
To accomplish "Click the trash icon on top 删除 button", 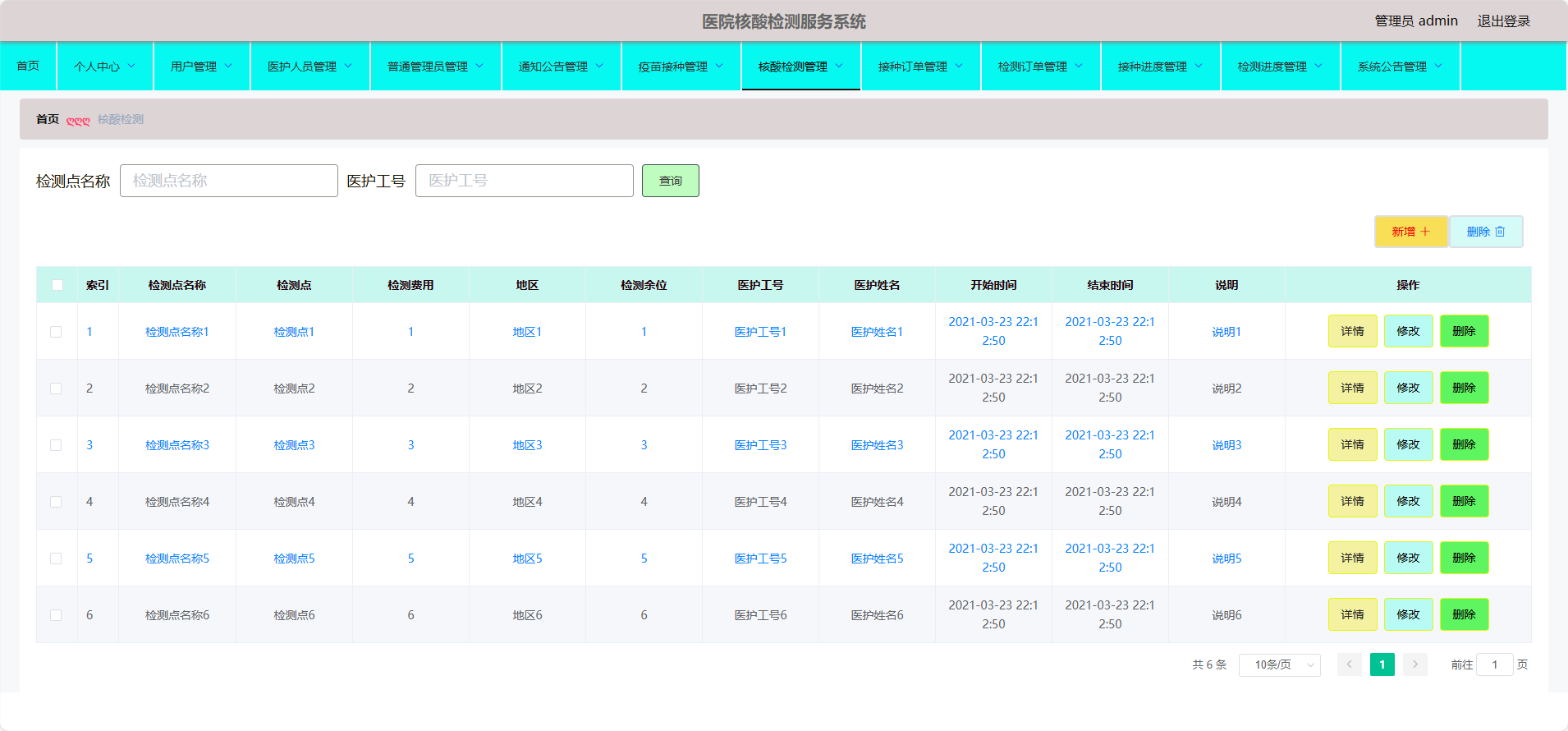I will (x=1500, y=232).
